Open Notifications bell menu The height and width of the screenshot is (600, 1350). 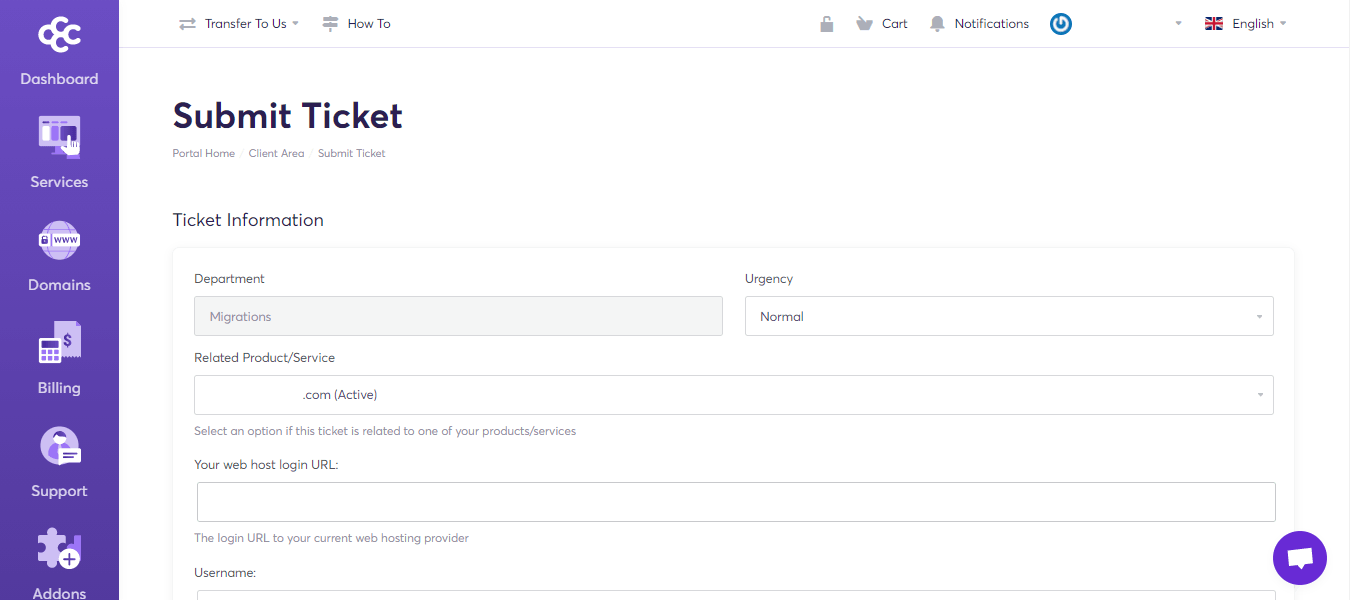click(979, 24)
